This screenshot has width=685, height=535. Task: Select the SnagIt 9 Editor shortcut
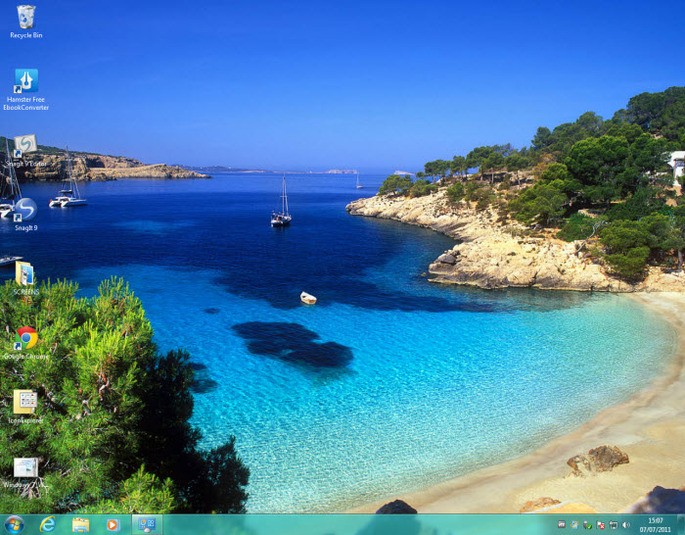[26, 151]
